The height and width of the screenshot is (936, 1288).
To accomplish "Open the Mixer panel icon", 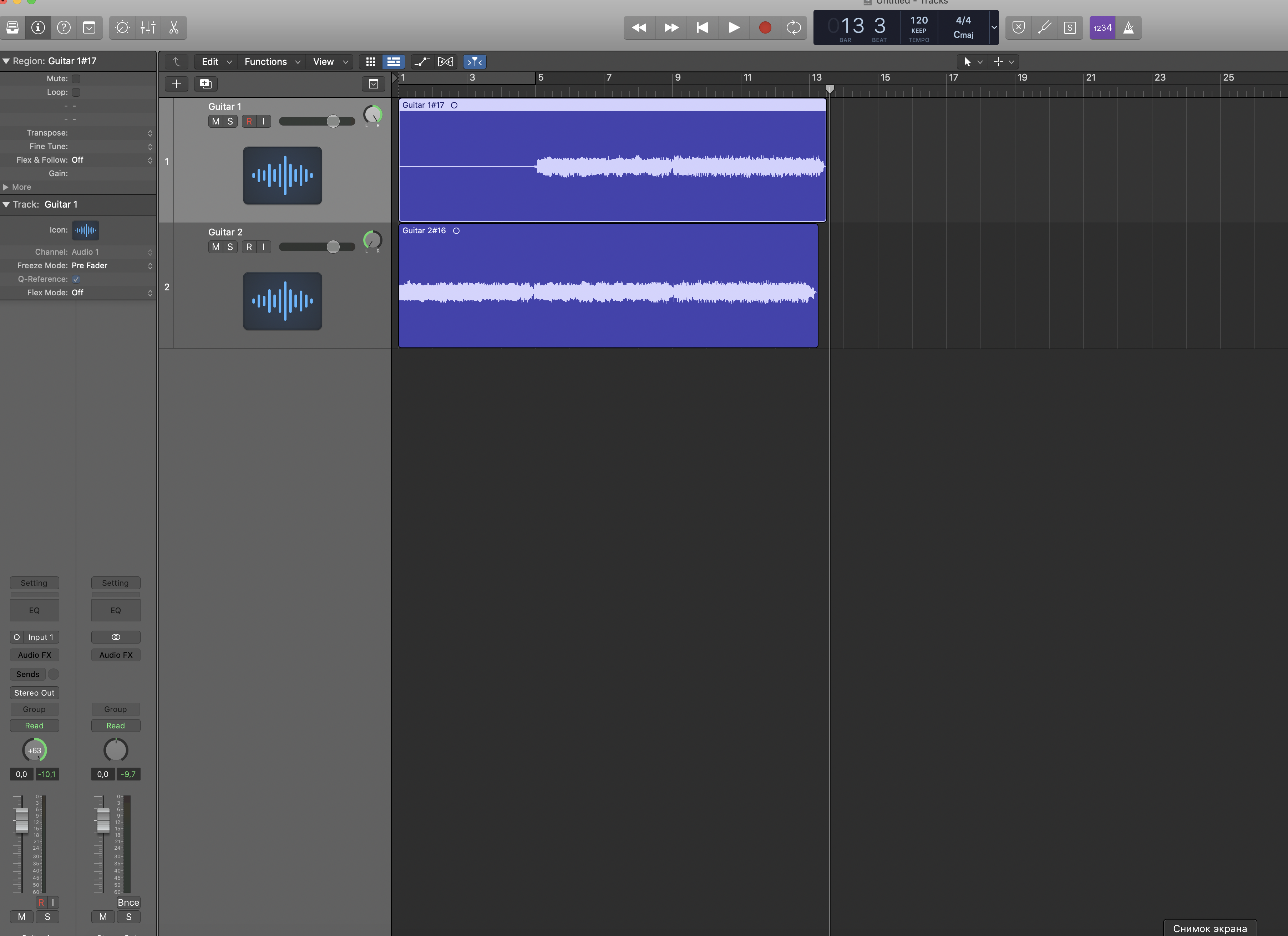I will (148, 27).
